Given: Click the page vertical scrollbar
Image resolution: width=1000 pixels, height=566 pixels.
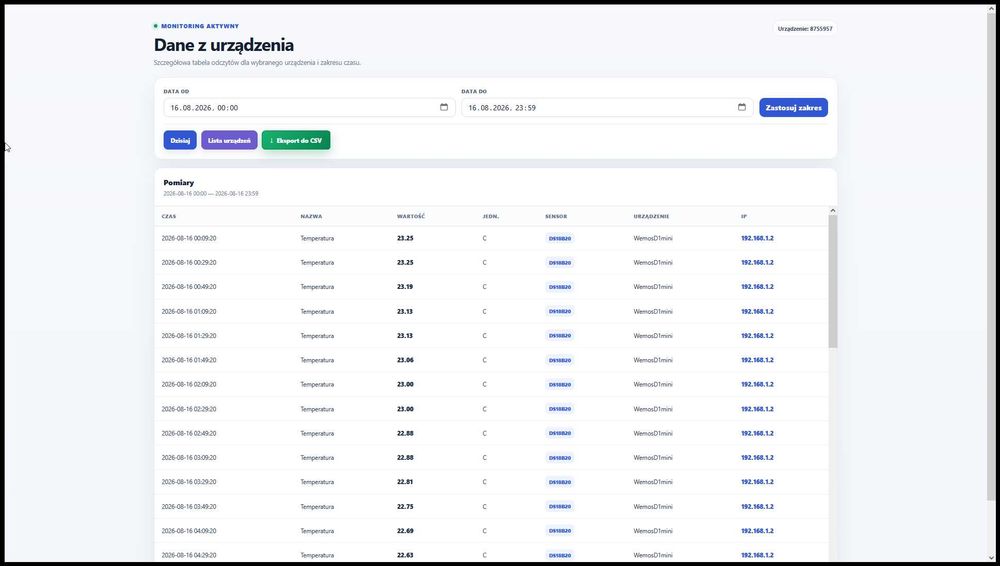Looking at the screenshot, I should (989, 255).
